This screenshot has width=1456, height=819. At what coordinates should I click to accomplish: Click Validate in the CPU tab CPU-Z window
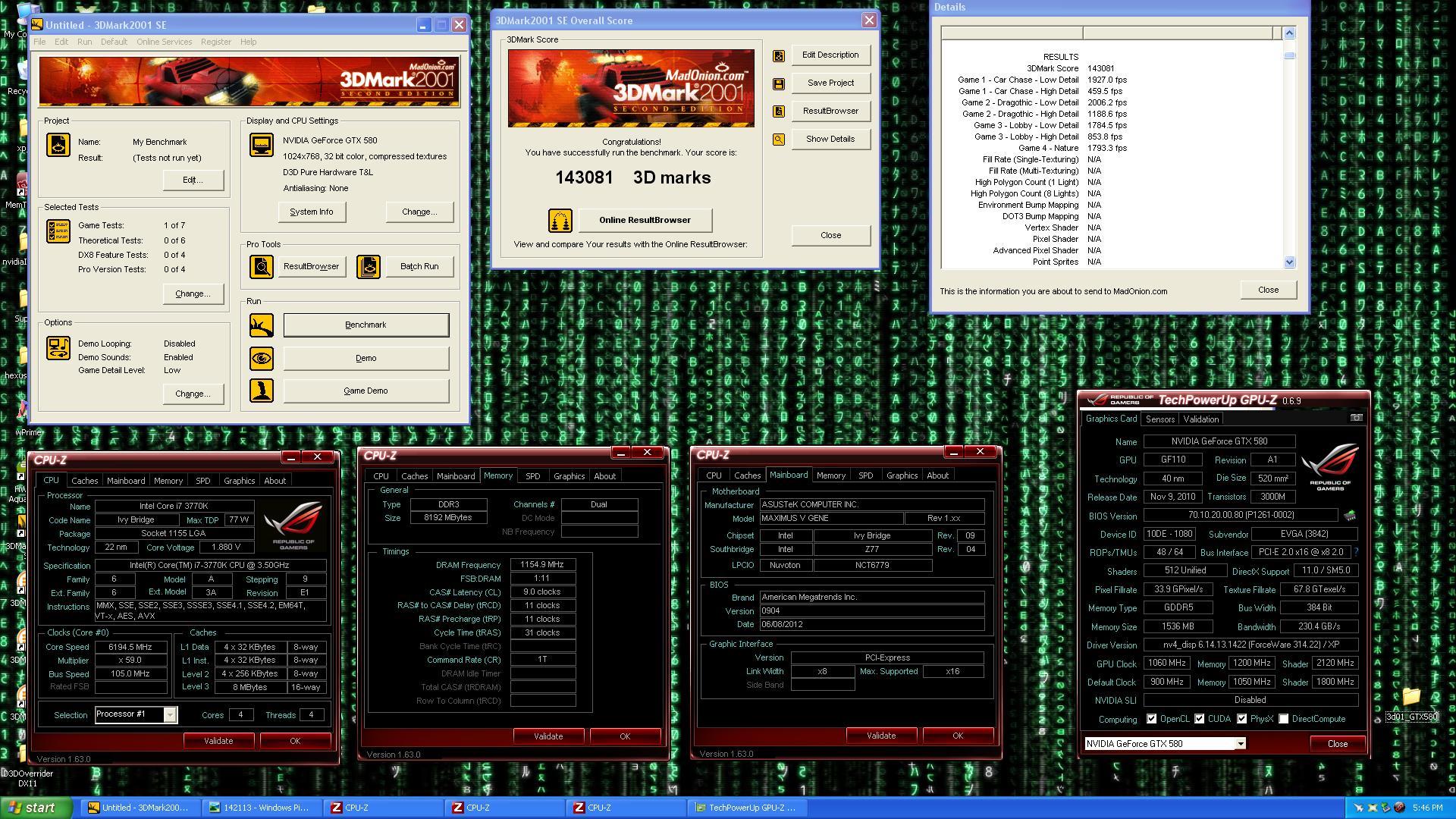(x=218, y=741)
